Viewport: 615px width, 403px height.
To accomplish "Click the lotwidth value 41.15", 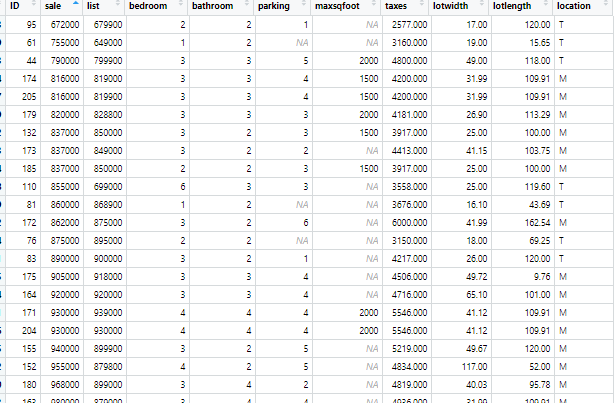I will (477, 151).
